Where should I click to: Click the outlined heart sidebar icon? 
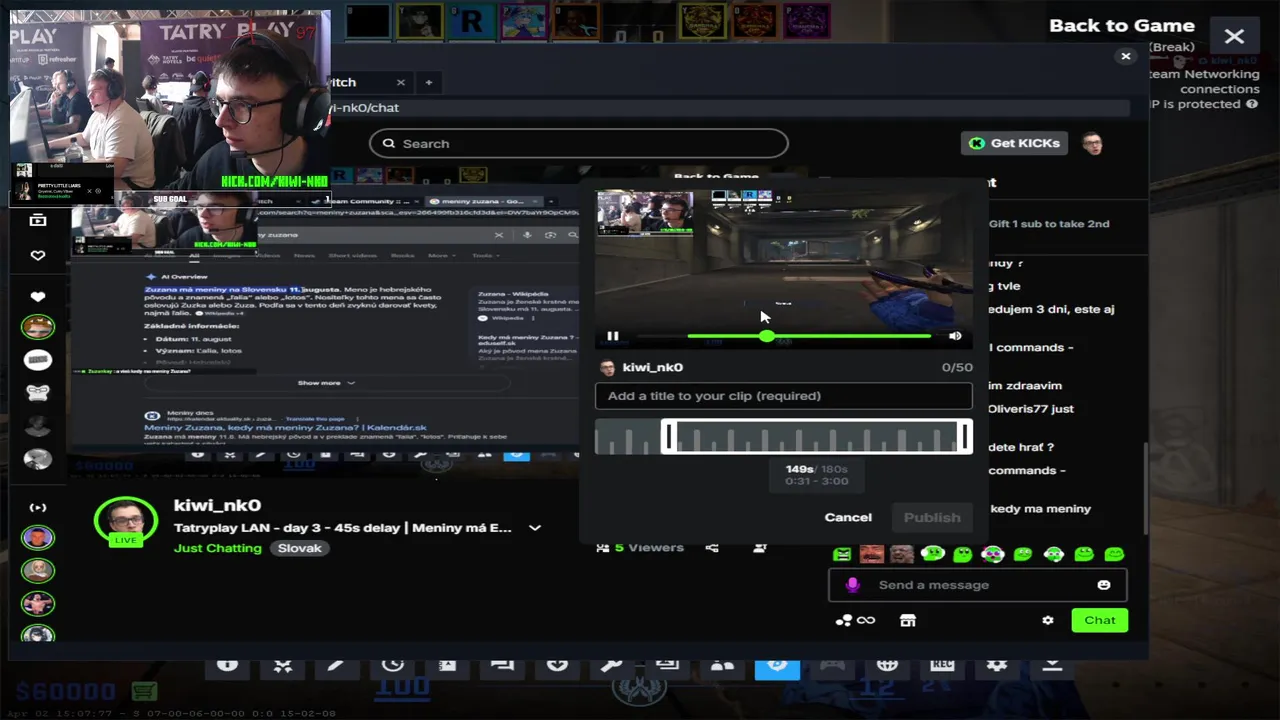[x=38, y=256]
